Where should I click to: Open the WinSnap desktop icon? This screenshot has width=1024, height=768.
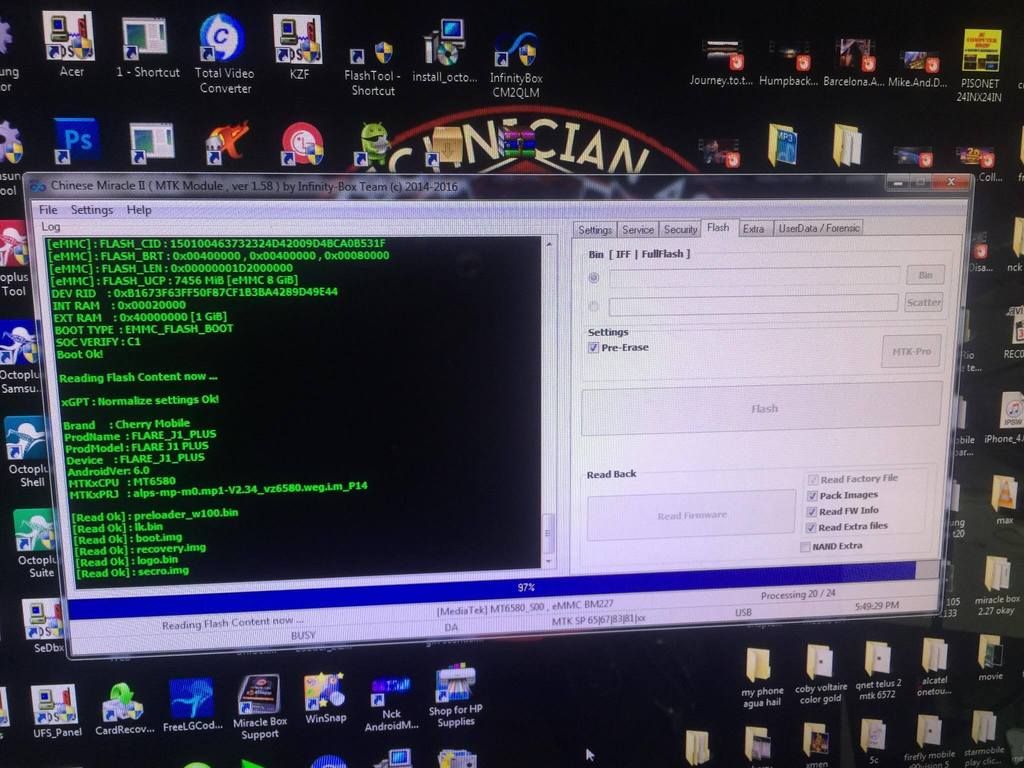click(325, 692)
